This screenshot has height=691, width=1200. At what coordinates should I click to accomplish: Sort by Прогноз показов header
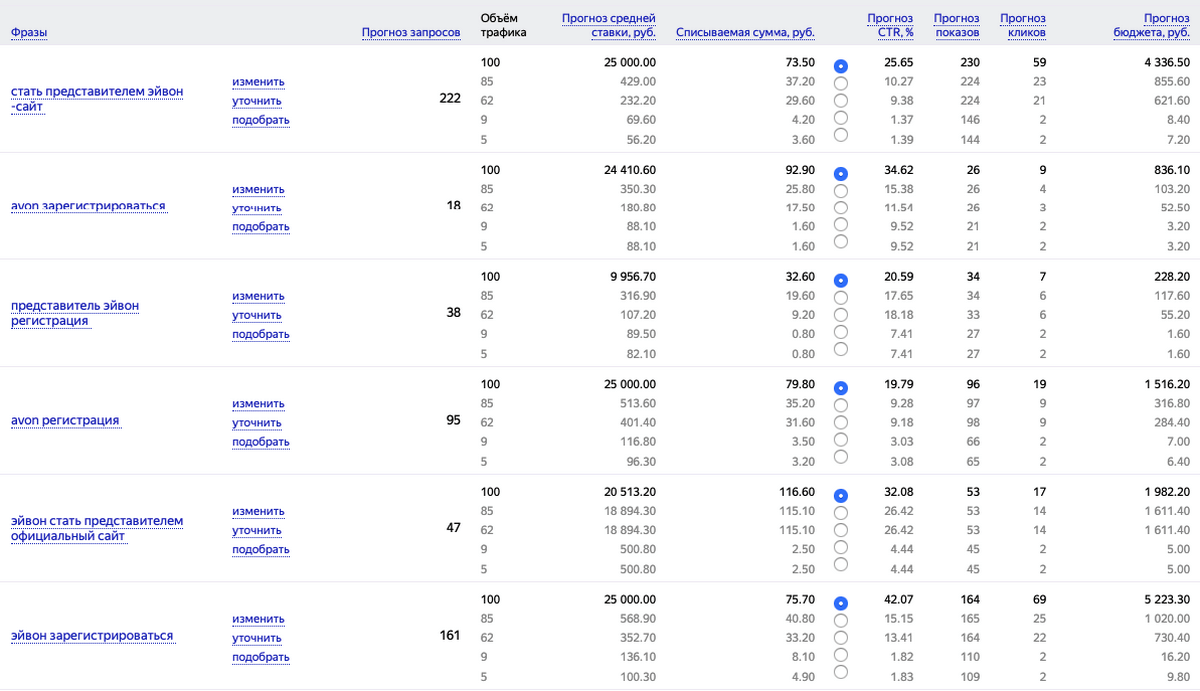[x=956, y=25]
